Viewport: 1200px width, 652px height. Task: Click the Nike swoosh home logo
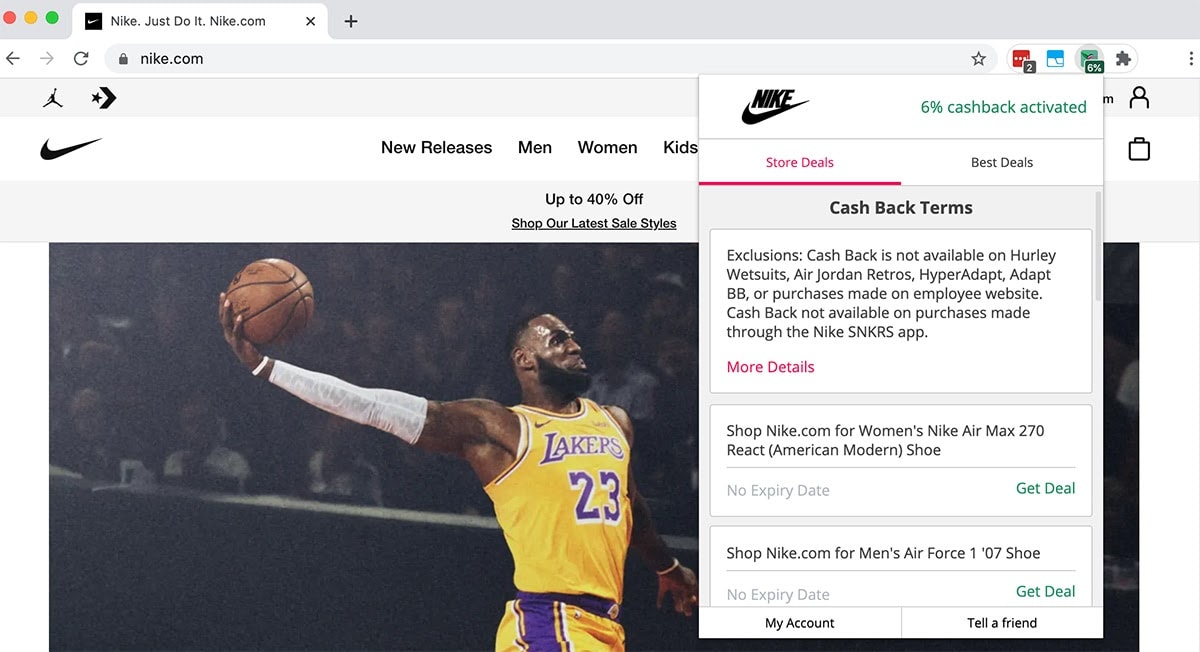coord(71,149)
